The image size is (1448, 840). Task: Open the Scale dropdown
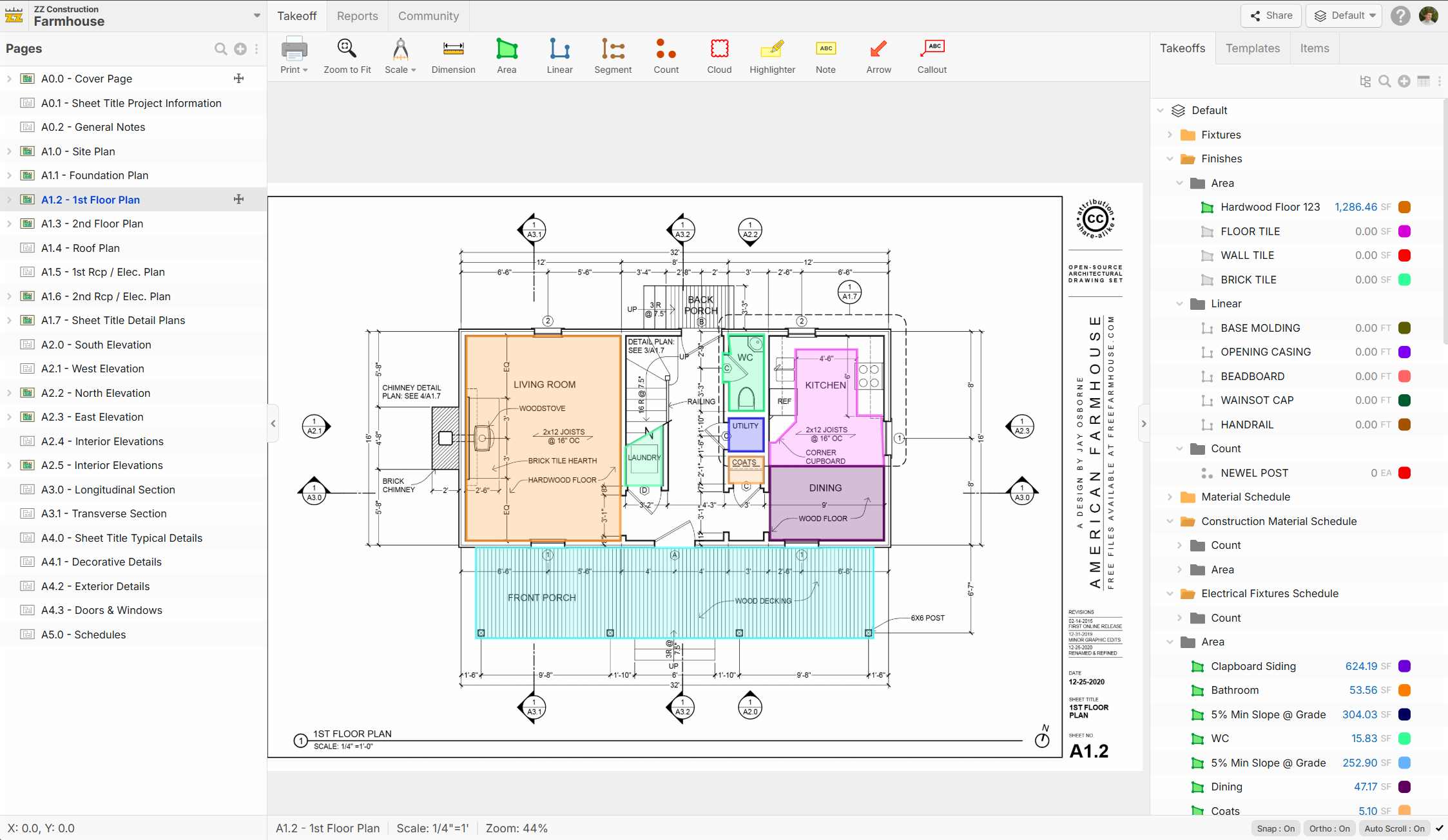click(x=400, y=56)
